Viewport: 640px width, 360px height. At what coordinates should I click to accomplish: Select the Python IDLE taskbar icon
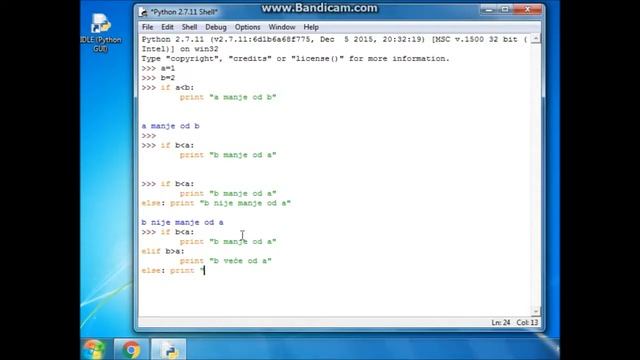coord(169,350)
